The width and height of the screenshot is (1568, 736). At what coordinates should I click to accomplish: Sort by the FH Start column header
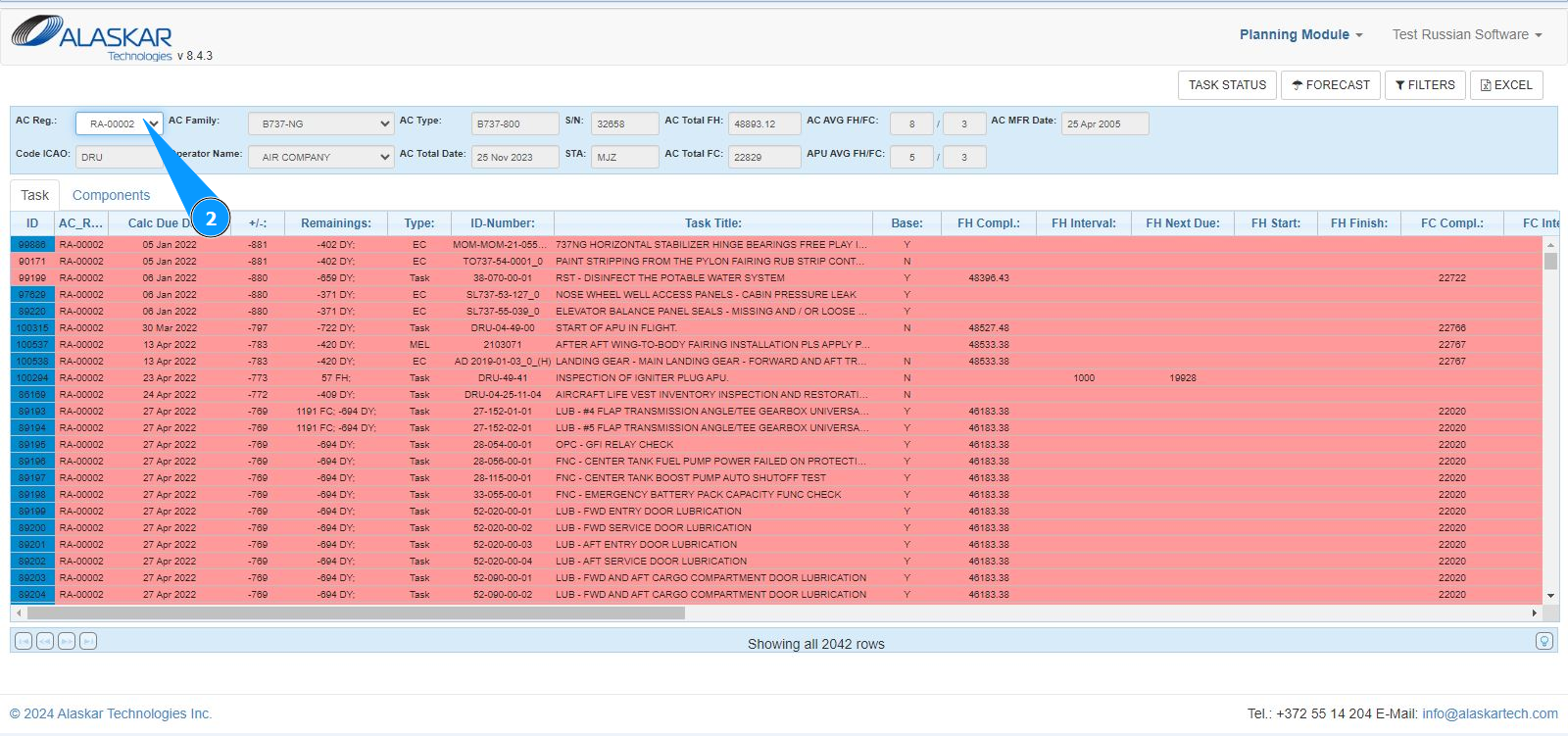[x=1276, y=223]
